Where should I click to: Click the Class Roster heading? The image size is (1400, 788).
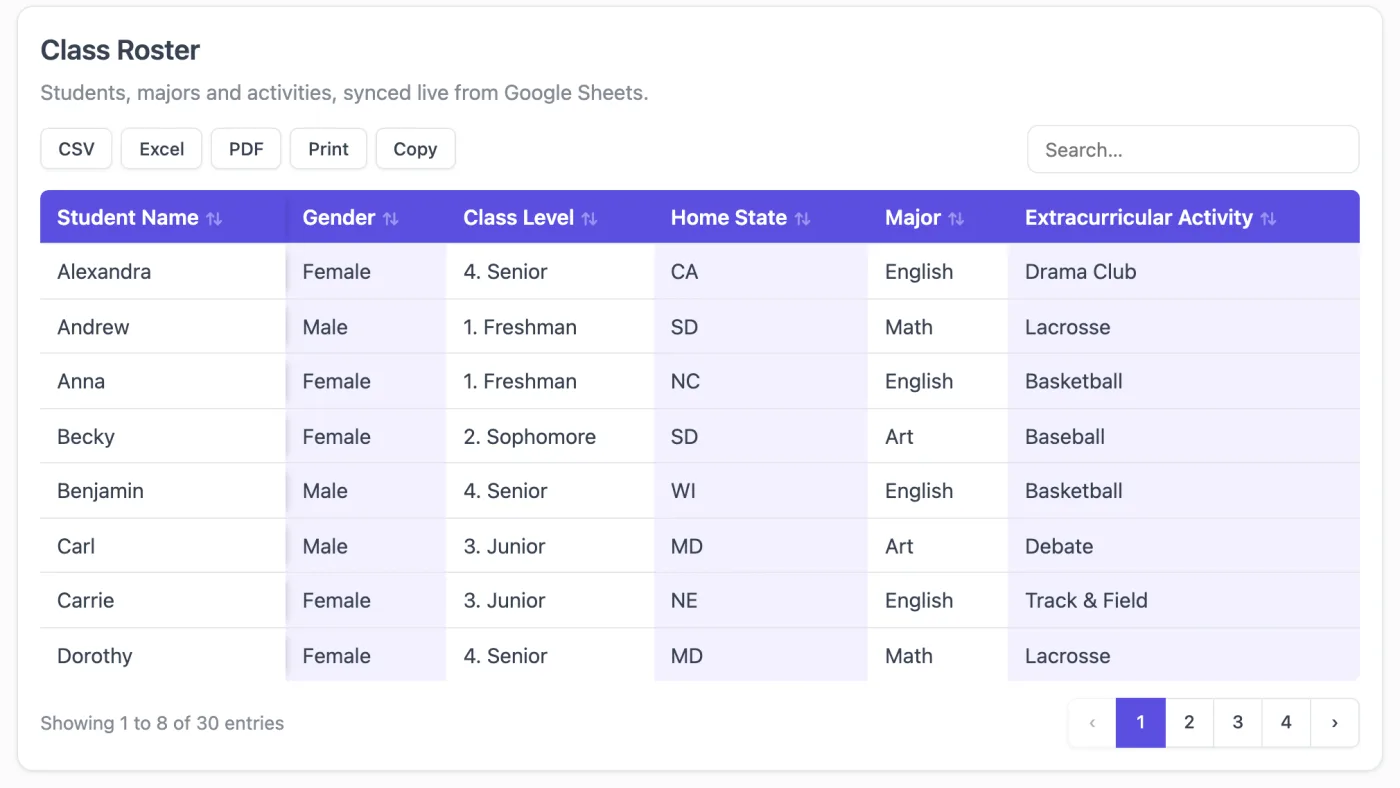pos(120,50)
